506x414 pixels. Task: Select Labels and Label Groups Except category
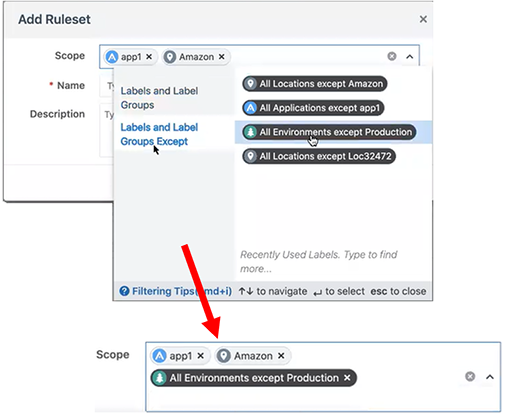point(159,134)
